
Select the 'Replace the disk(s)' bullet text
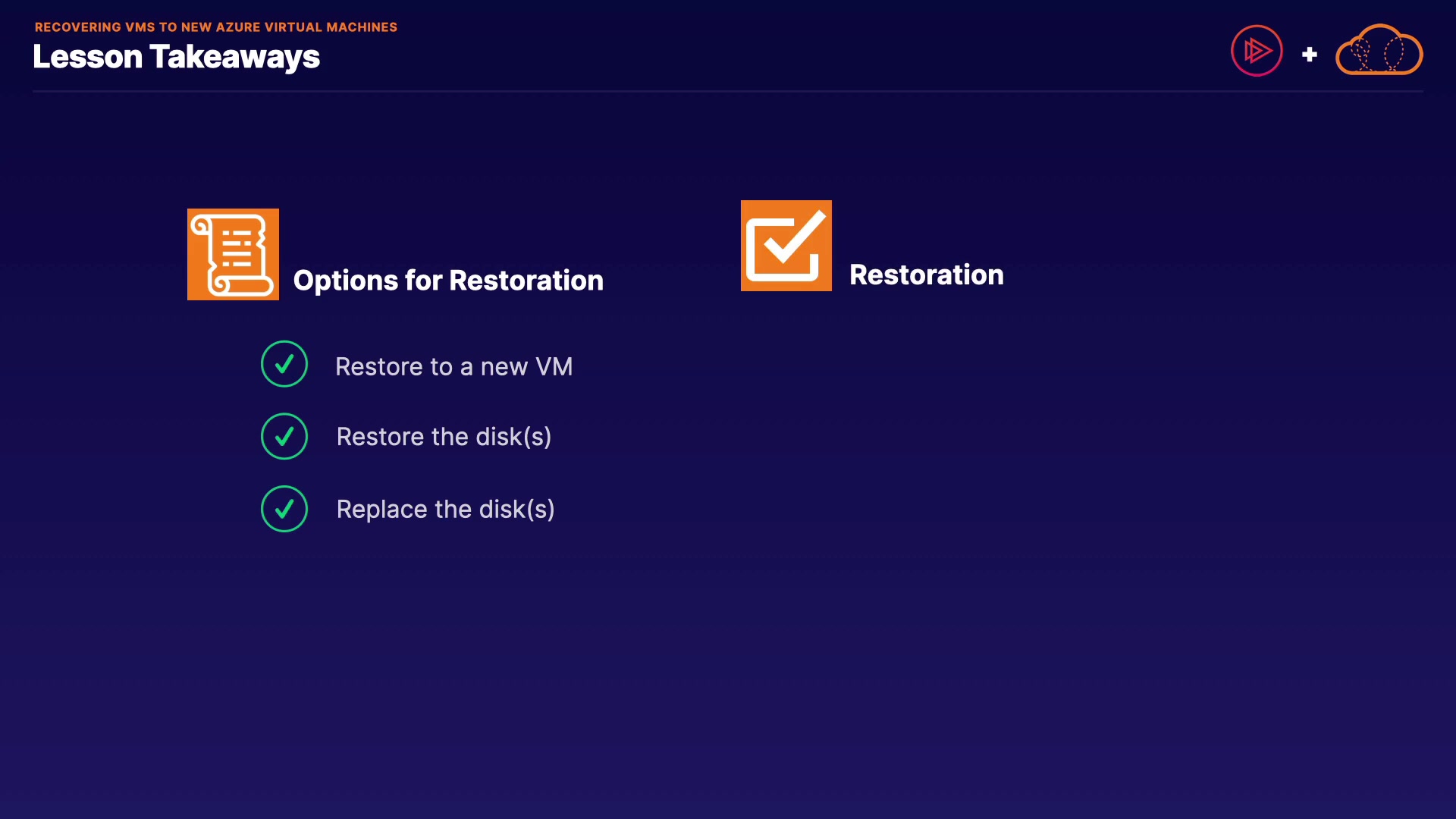(445, 510)
